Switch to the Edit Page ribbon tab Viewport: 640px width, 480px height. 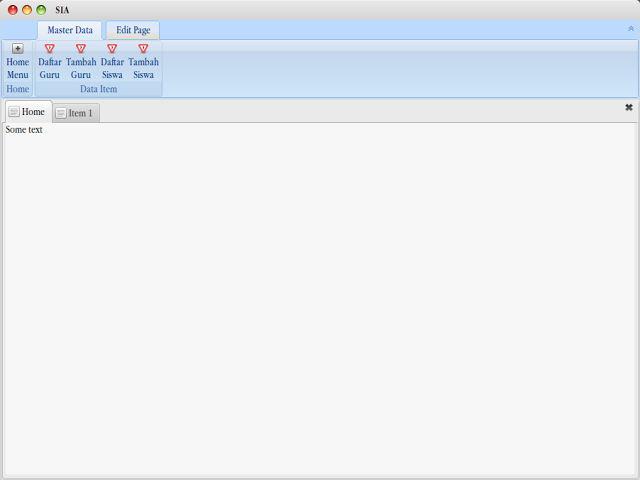(133, 30)
